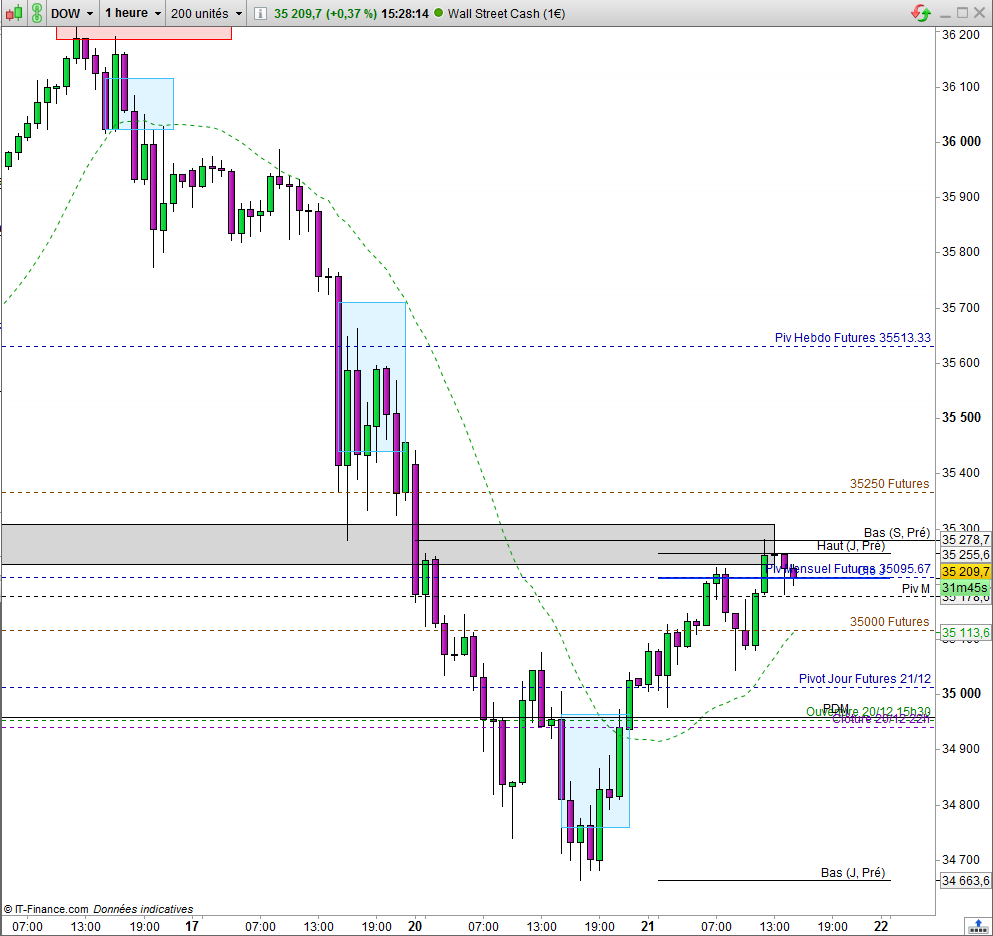Click the yellow 35 209,7 current price tag
993x936 pixels.
[x=965, y=572]
